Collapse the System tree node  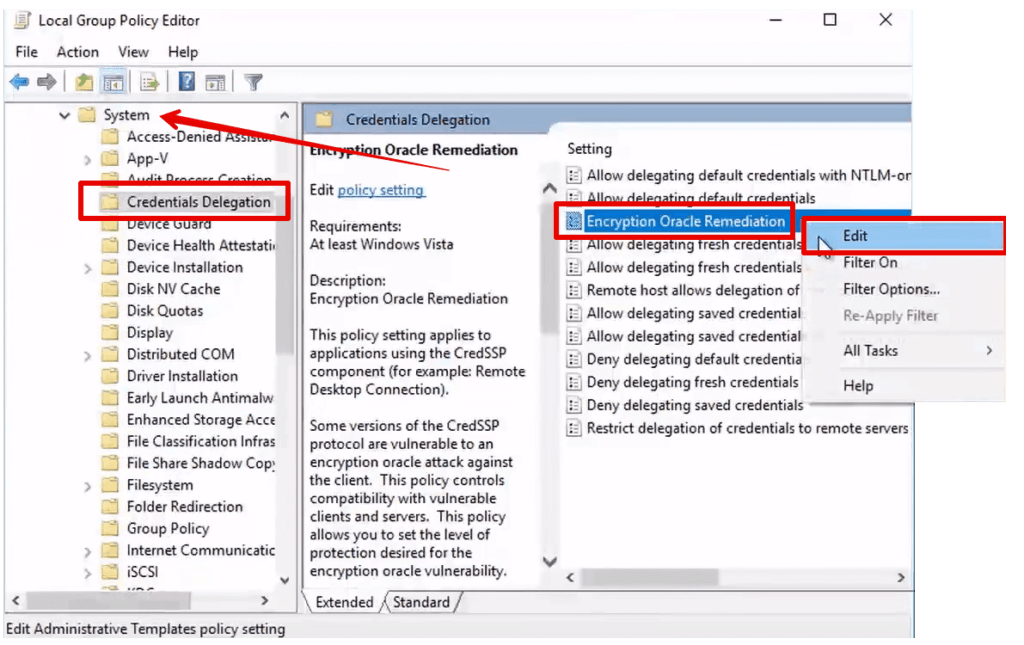(x=63, y=115)
